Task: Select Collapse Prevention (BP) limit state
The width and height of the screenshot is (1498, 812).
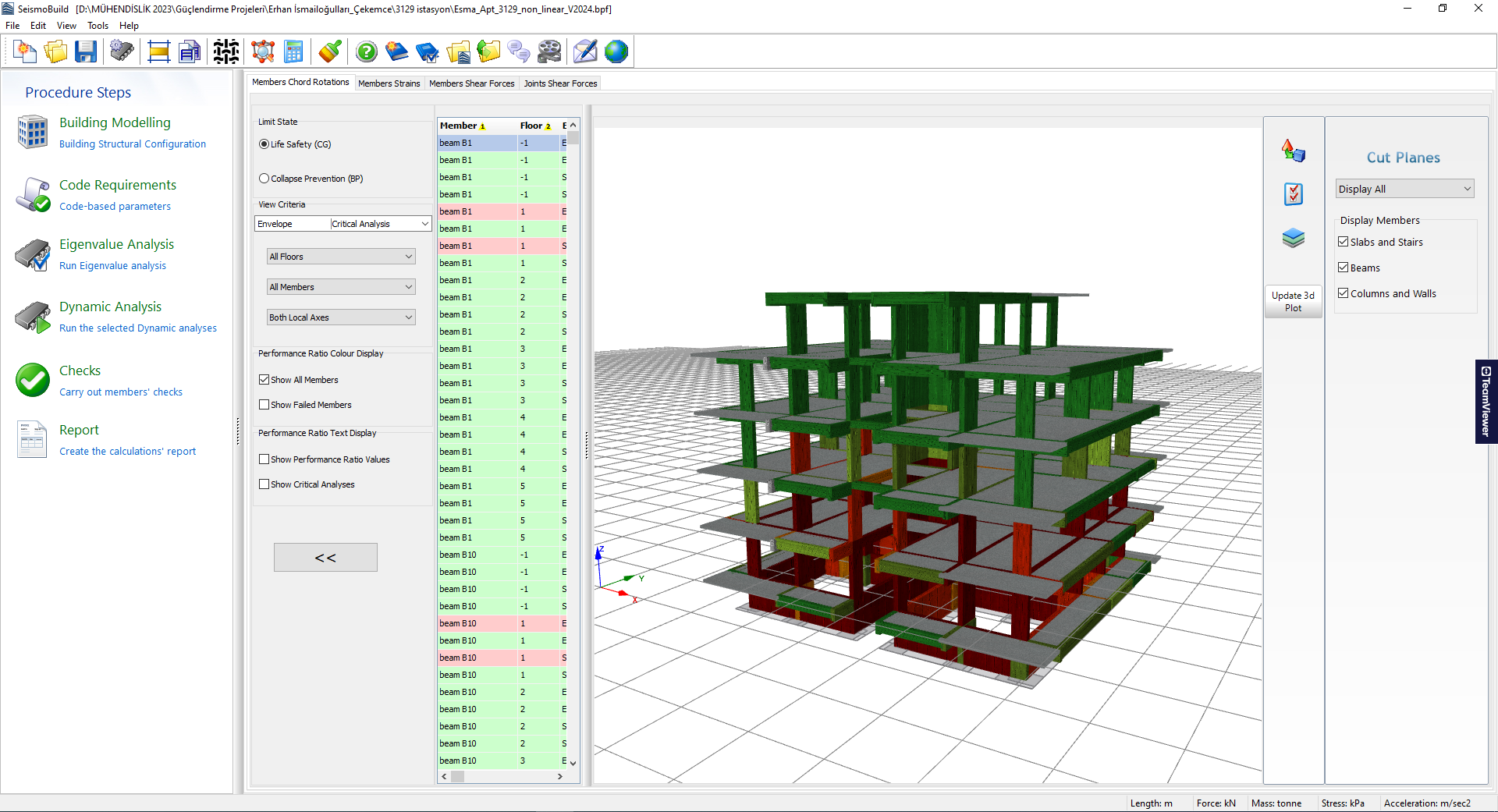Action: (264, 179)
